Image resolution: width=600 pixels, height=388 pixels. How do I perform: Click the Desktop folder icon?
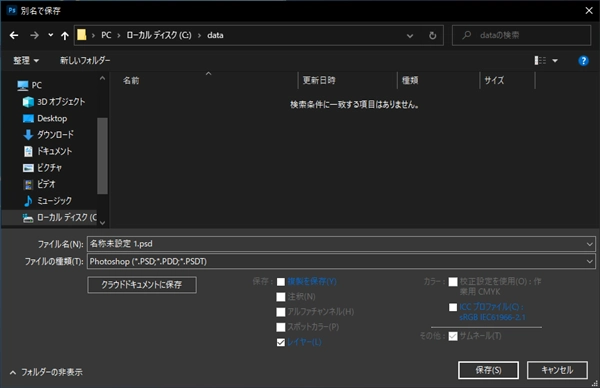point(28,119)
